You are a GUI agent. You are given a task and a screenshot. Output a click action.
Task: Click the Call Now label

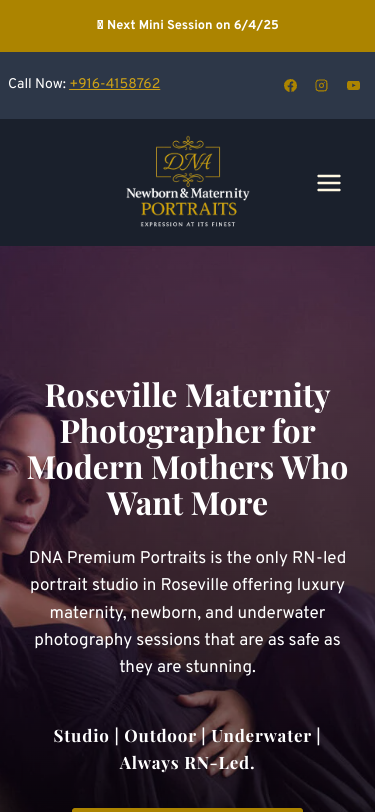37,84
